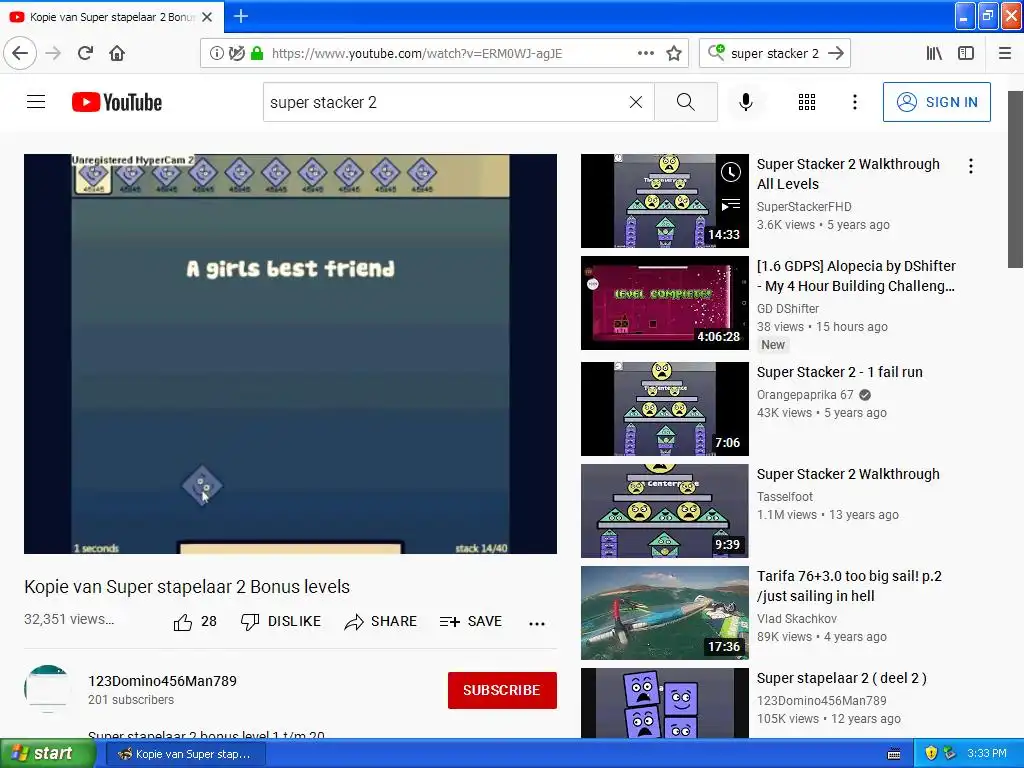1024x768 pixels.
Task: Open YouTube settings three-dot menu
Action: point(854,102)
